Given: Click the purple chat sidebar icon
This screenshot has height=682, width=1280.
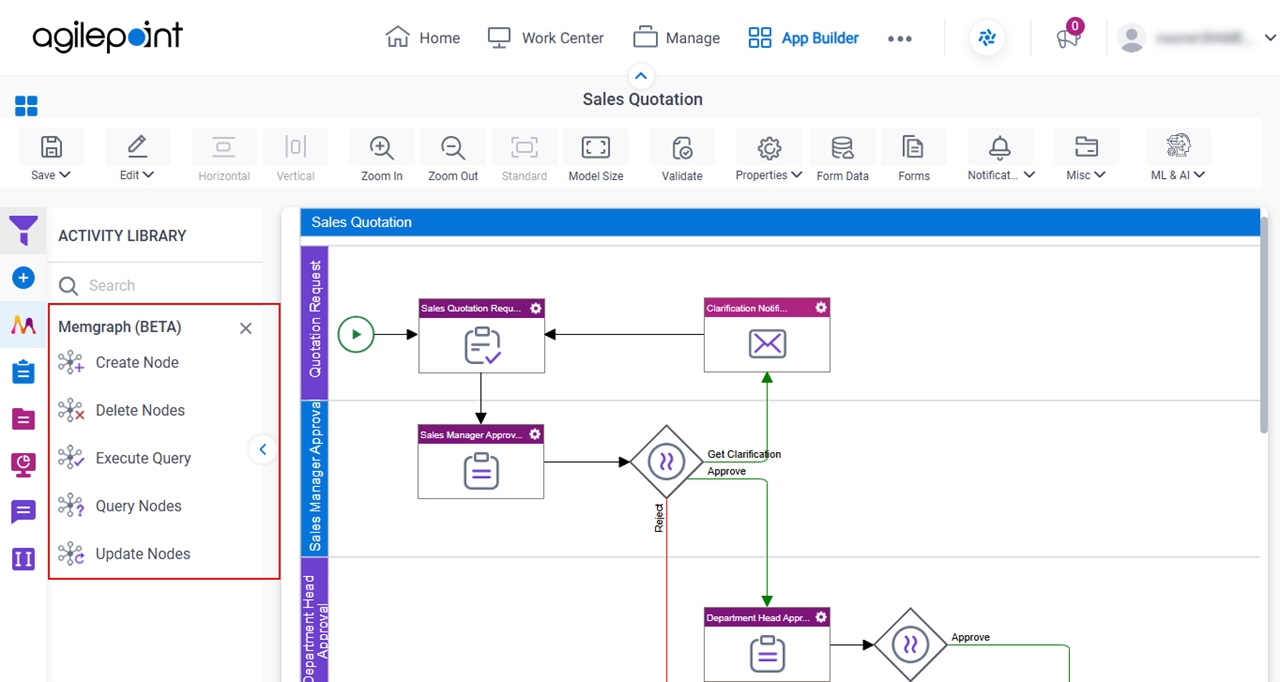Looking at the screenshot, I should [23, 512].
